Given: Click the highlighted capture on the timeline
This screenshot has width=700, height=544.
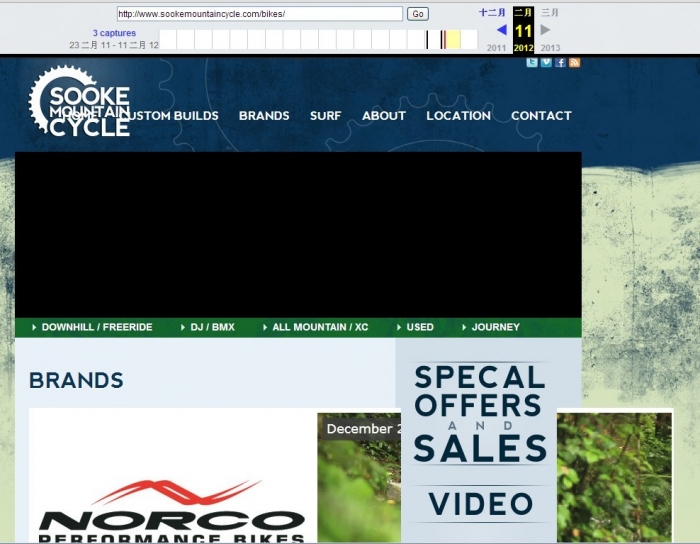Looking at the screenshot, I should 452,39.
